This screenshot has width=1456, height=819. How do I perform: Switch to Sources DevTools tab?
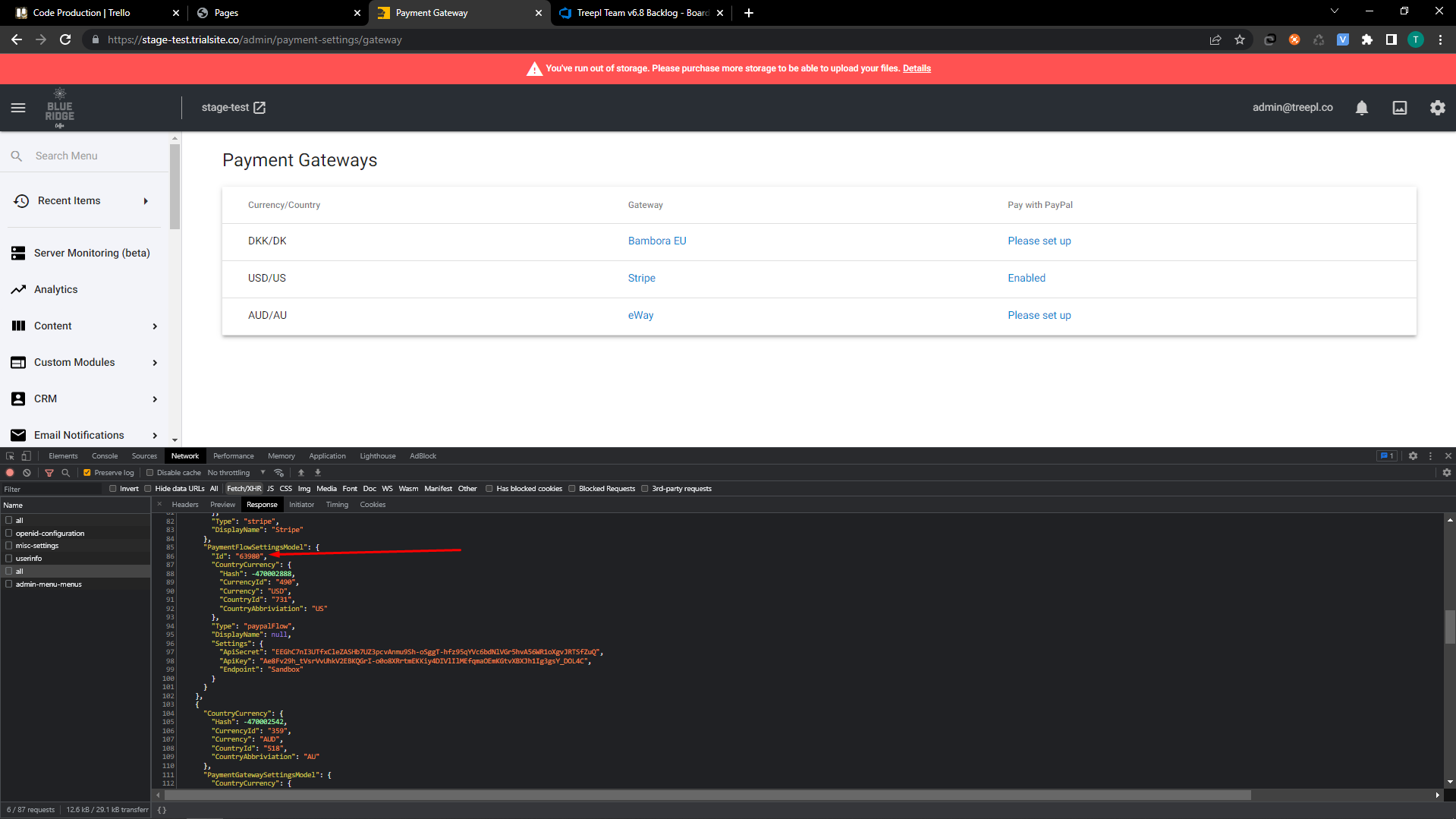(x=144, y=456)
